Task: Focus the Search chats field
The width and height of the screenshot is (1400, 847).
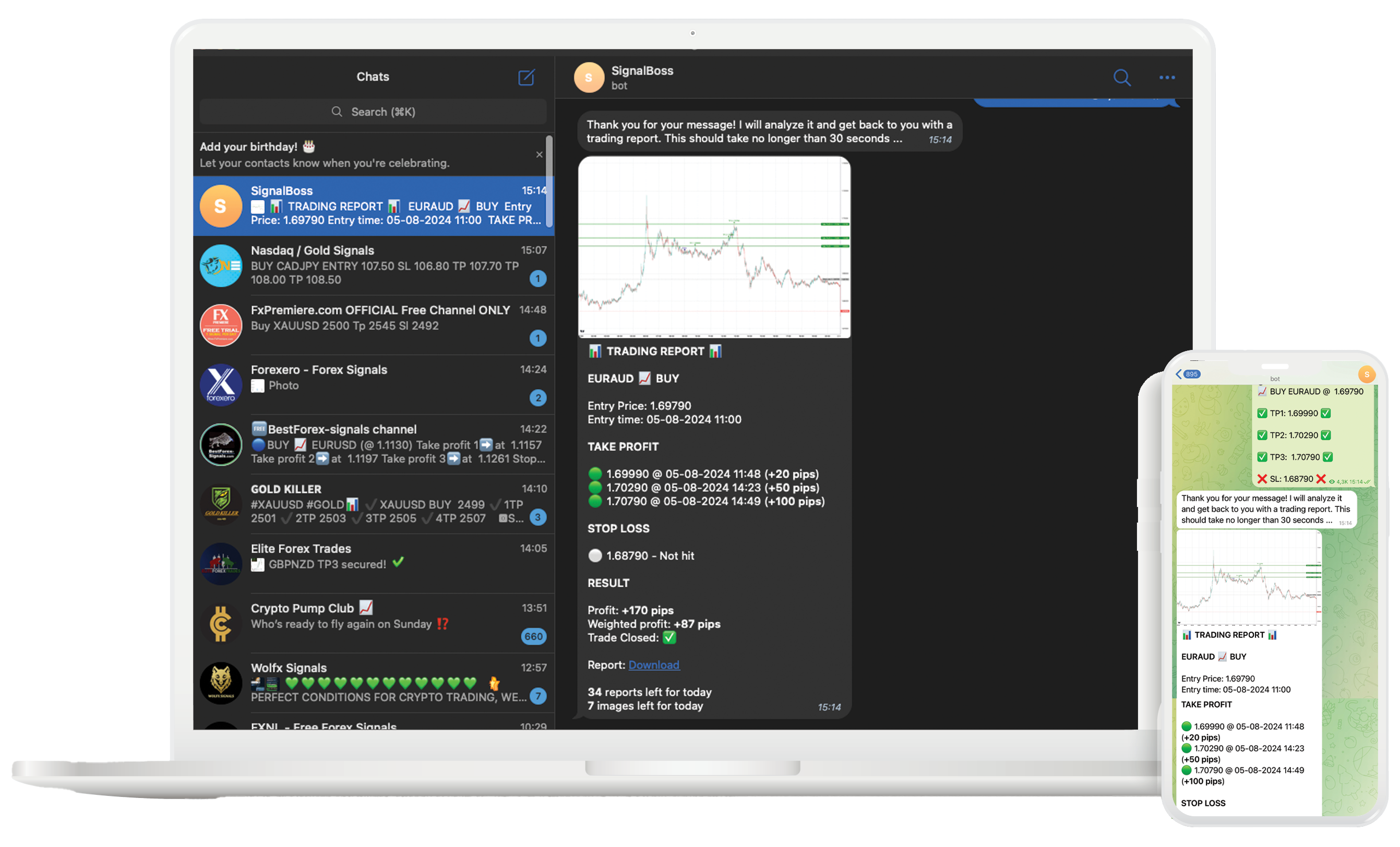Action: tap(373, 112)
